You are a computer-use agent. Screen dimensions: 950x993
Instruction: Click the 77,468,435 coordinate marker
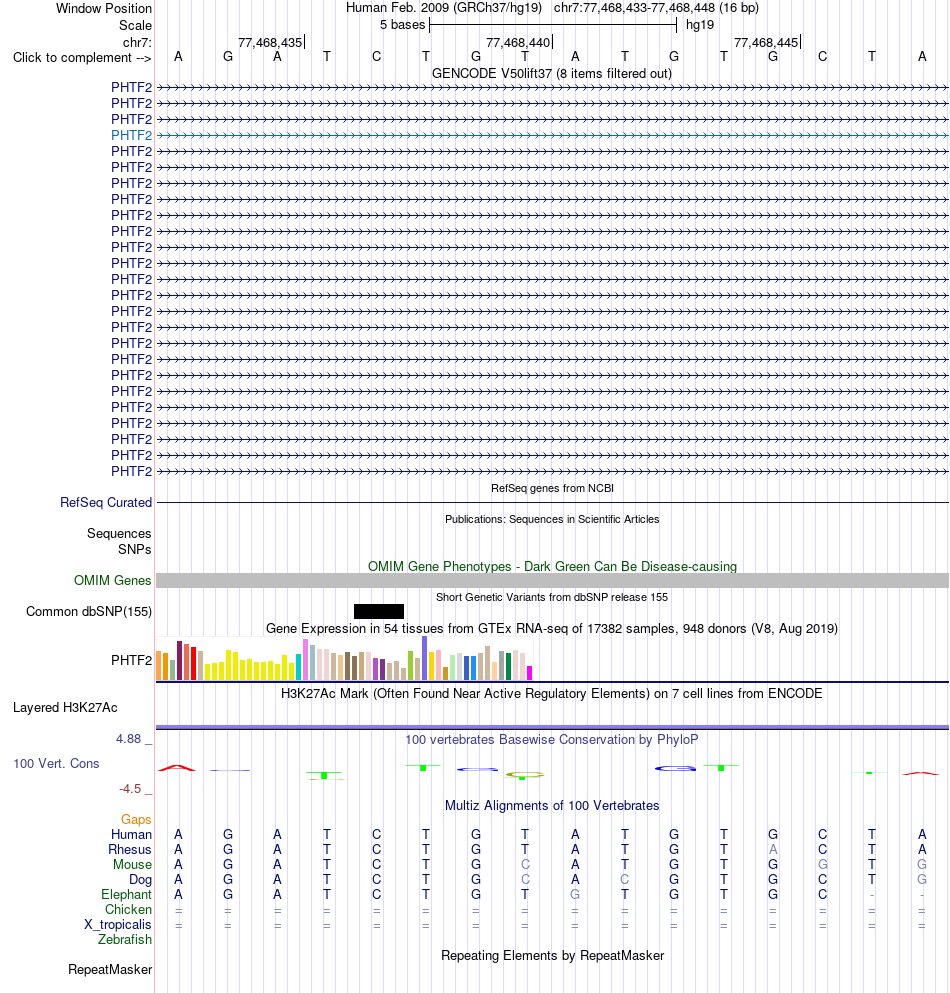click(x=270, y=42)
